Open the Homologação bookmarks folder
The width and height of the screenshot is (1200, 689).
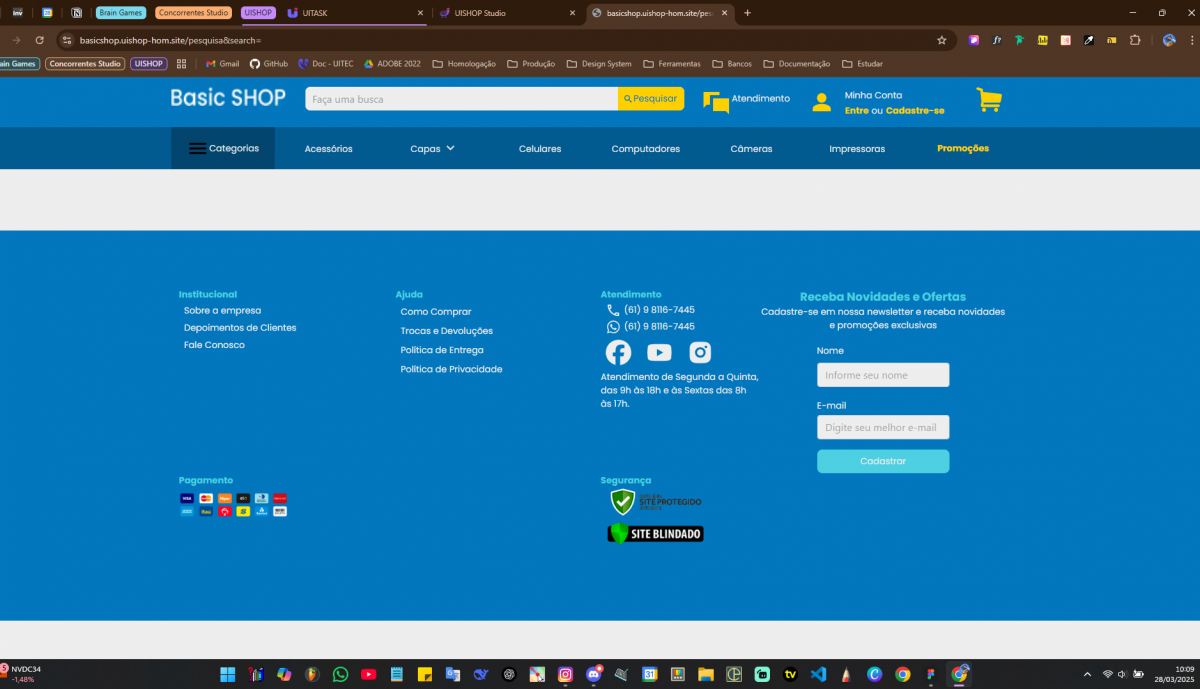[463, 64]
